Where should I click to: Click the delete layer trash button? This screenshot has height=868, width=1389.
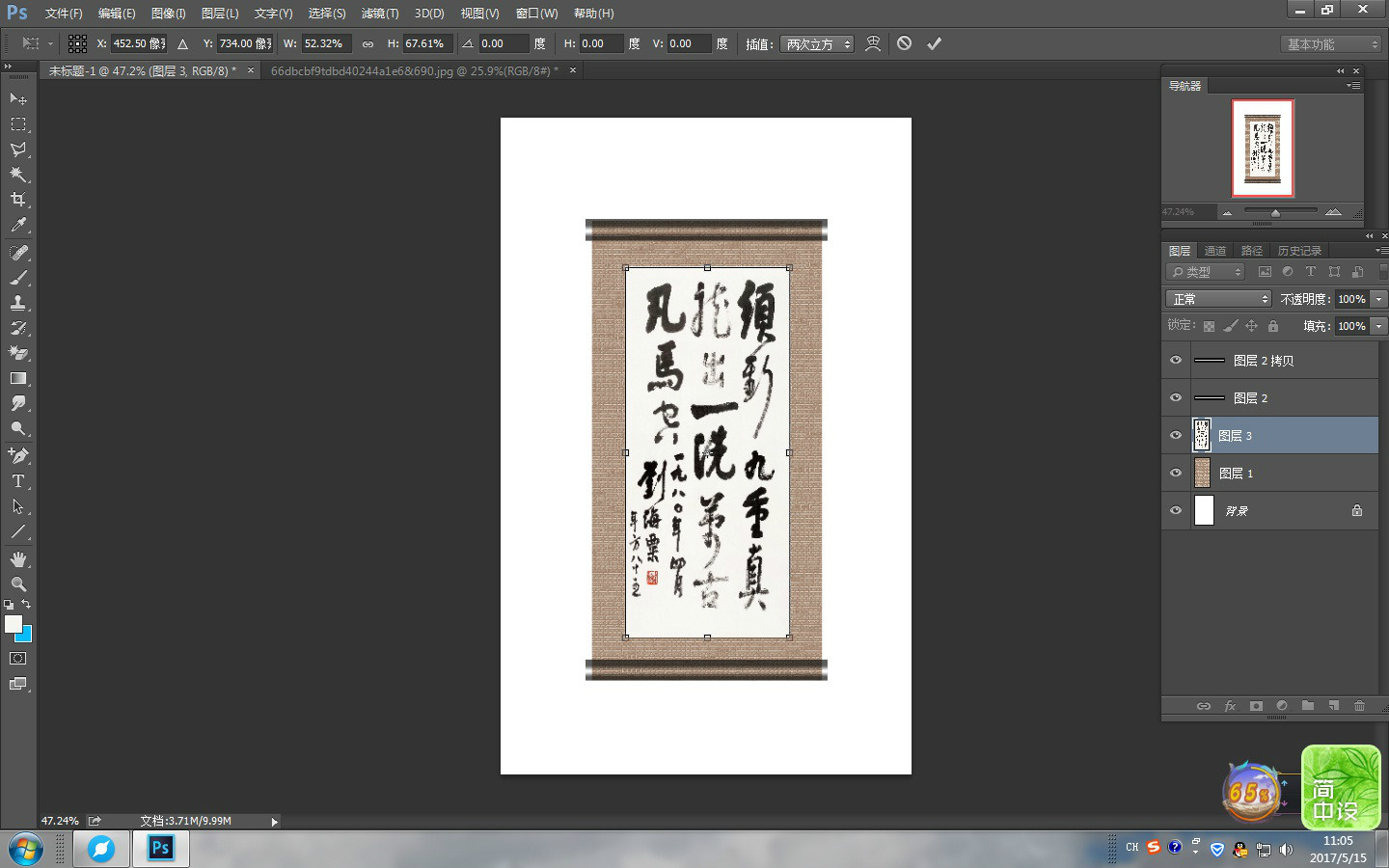[1360, 706]
